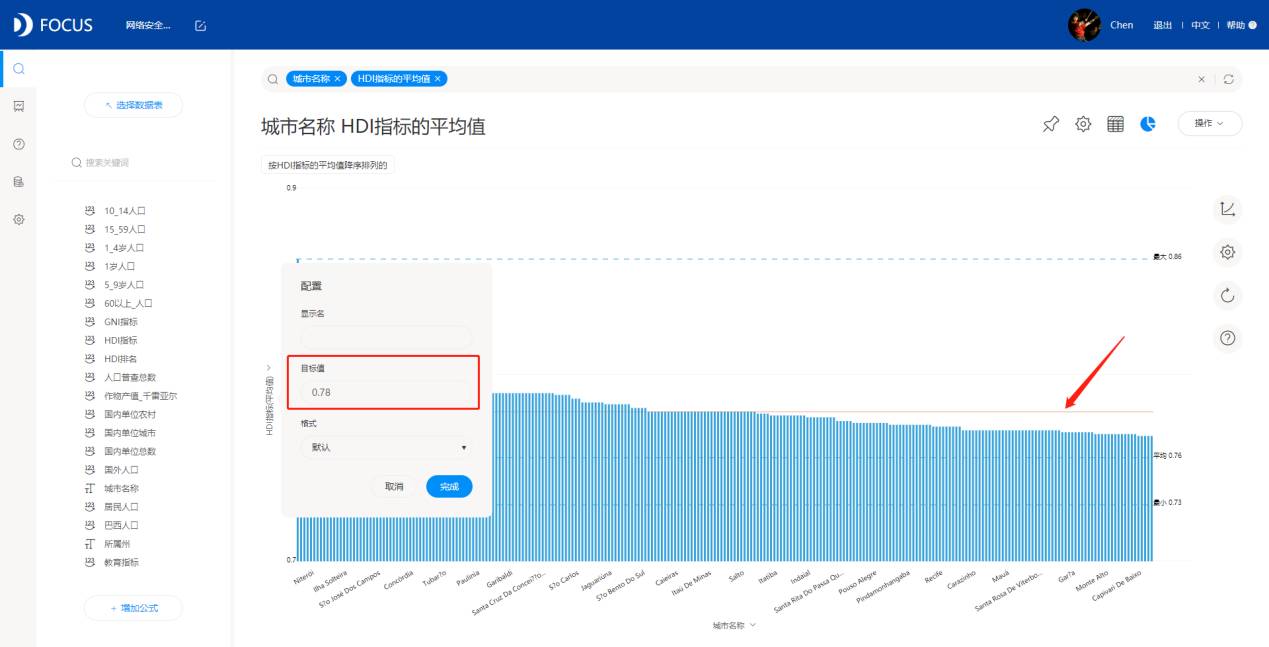Select the 国内单位城市 column
The image size is (1269, 647).
coord(130,433)
